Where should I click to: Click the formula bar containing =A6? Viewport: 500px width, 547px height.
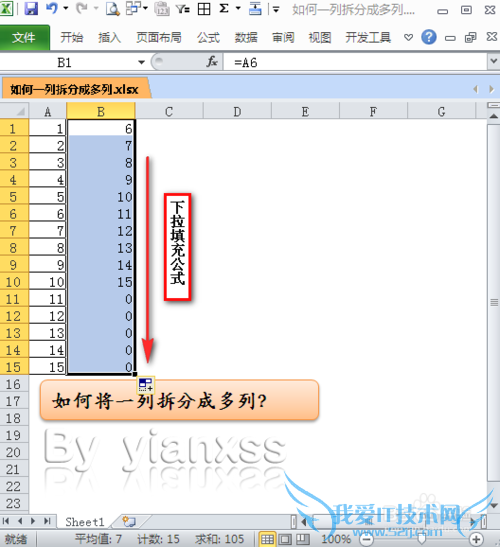click(x=355, y=63)
